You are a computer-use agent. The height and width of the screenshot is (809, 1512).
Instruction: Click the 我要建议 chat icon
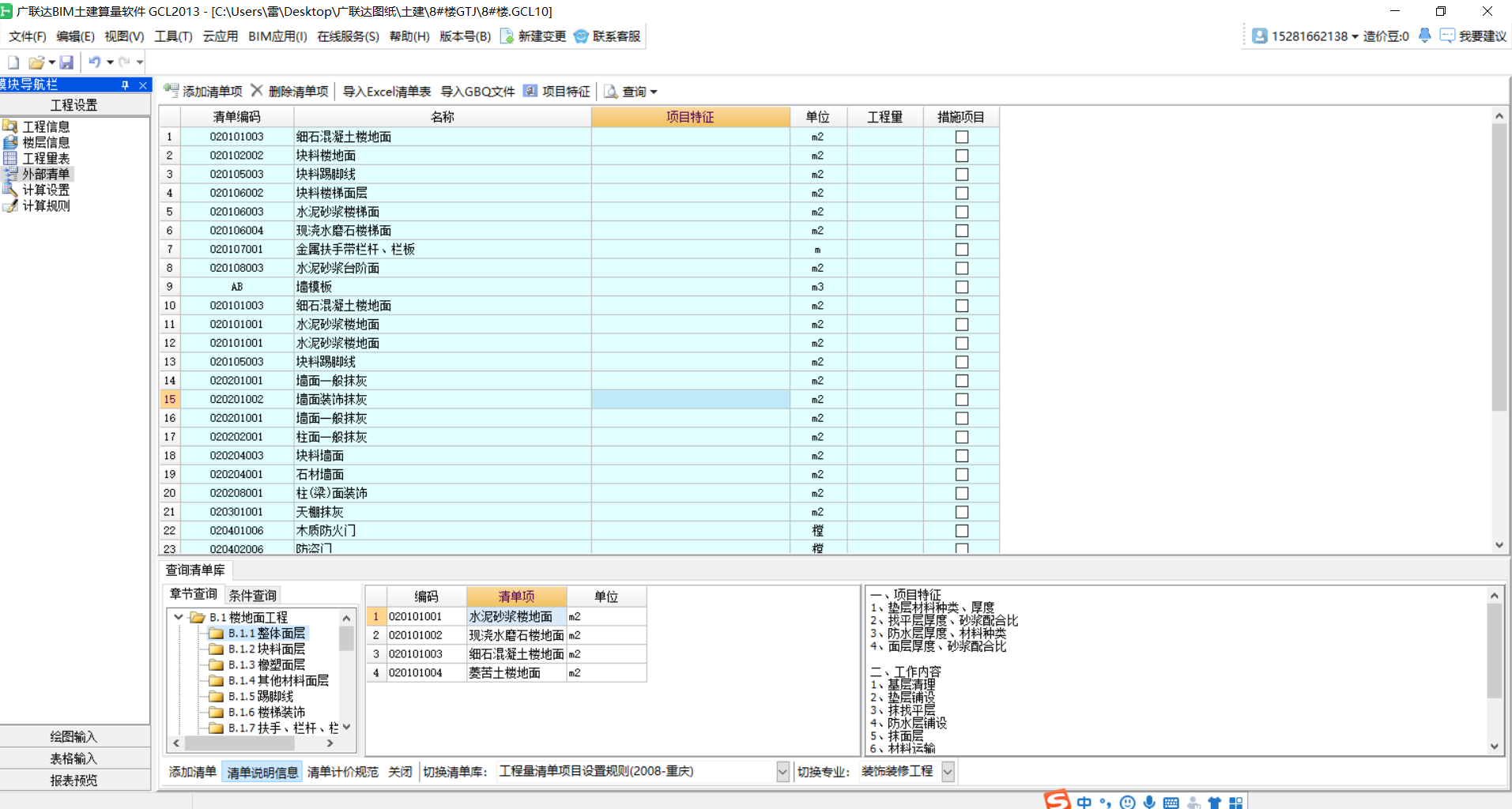pos(1447,36)
